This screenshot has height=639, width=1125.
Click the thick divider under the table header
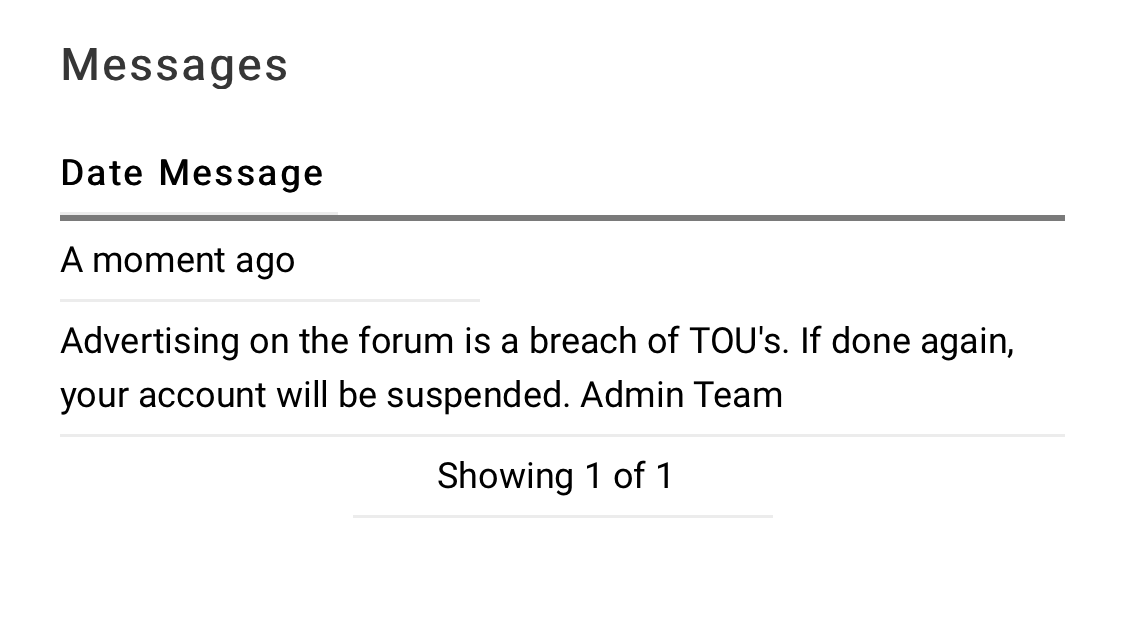click(x=562, y=217)
